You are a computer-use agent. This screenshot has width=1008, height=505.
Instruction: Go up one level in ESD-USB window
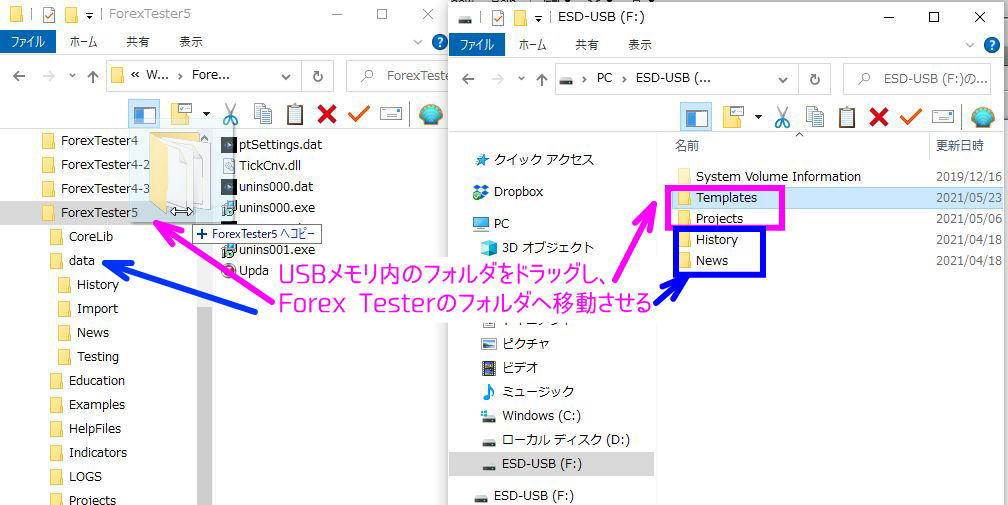(x=542, y=79)
